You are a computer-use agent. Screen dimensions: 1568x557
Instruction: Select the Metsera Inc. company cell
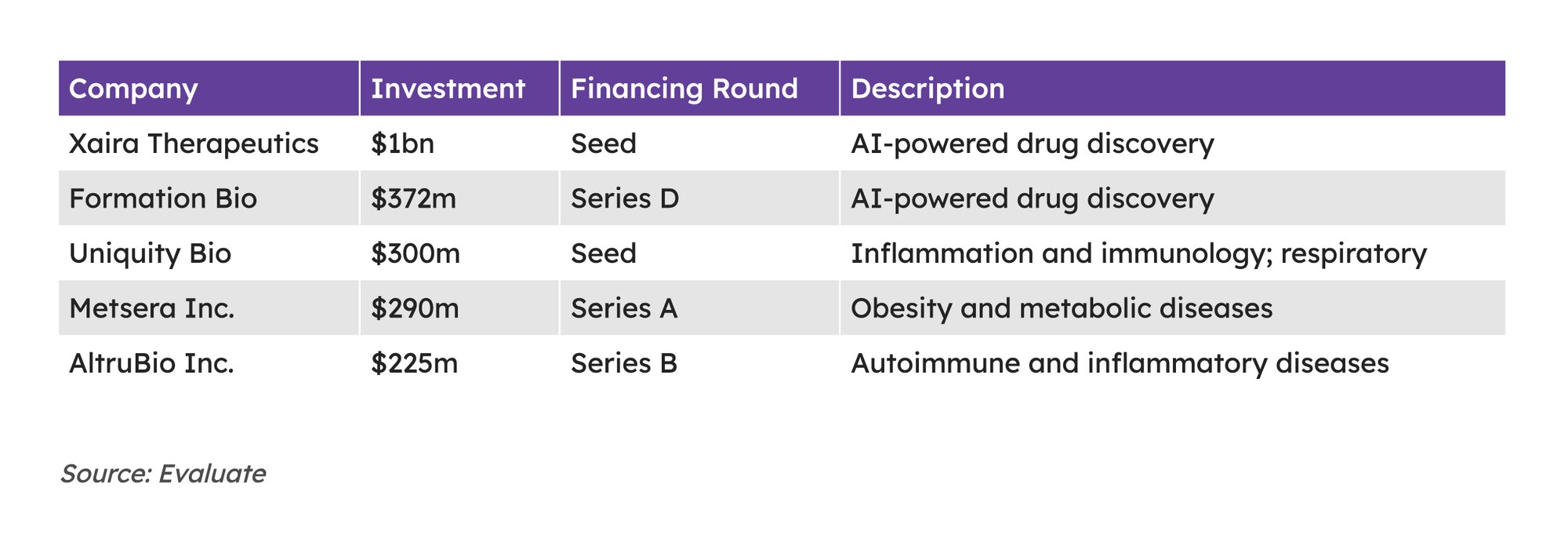click(x=151, y=308)
